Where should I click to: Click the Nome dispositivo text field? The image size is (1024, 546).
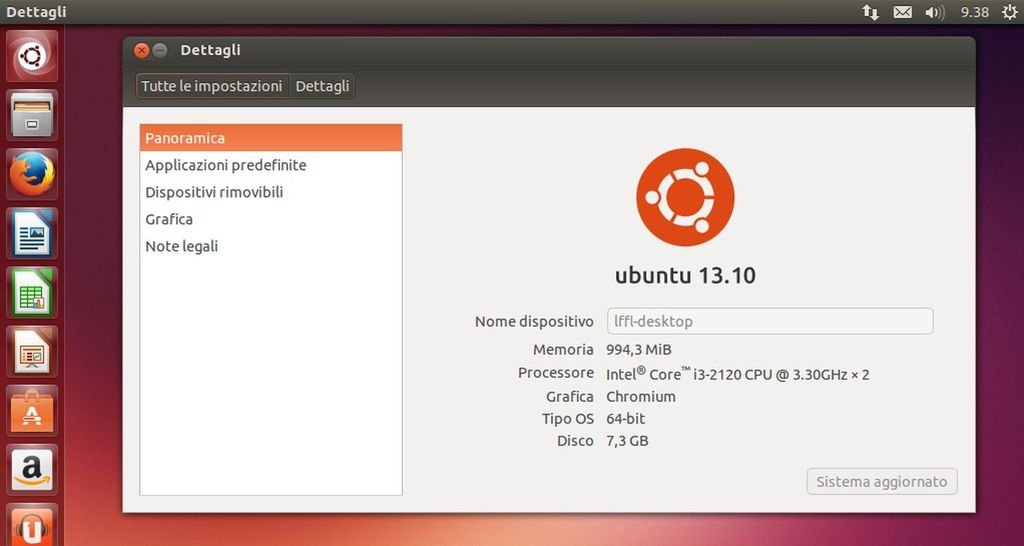pyautogui.click(x=769, y=321)
